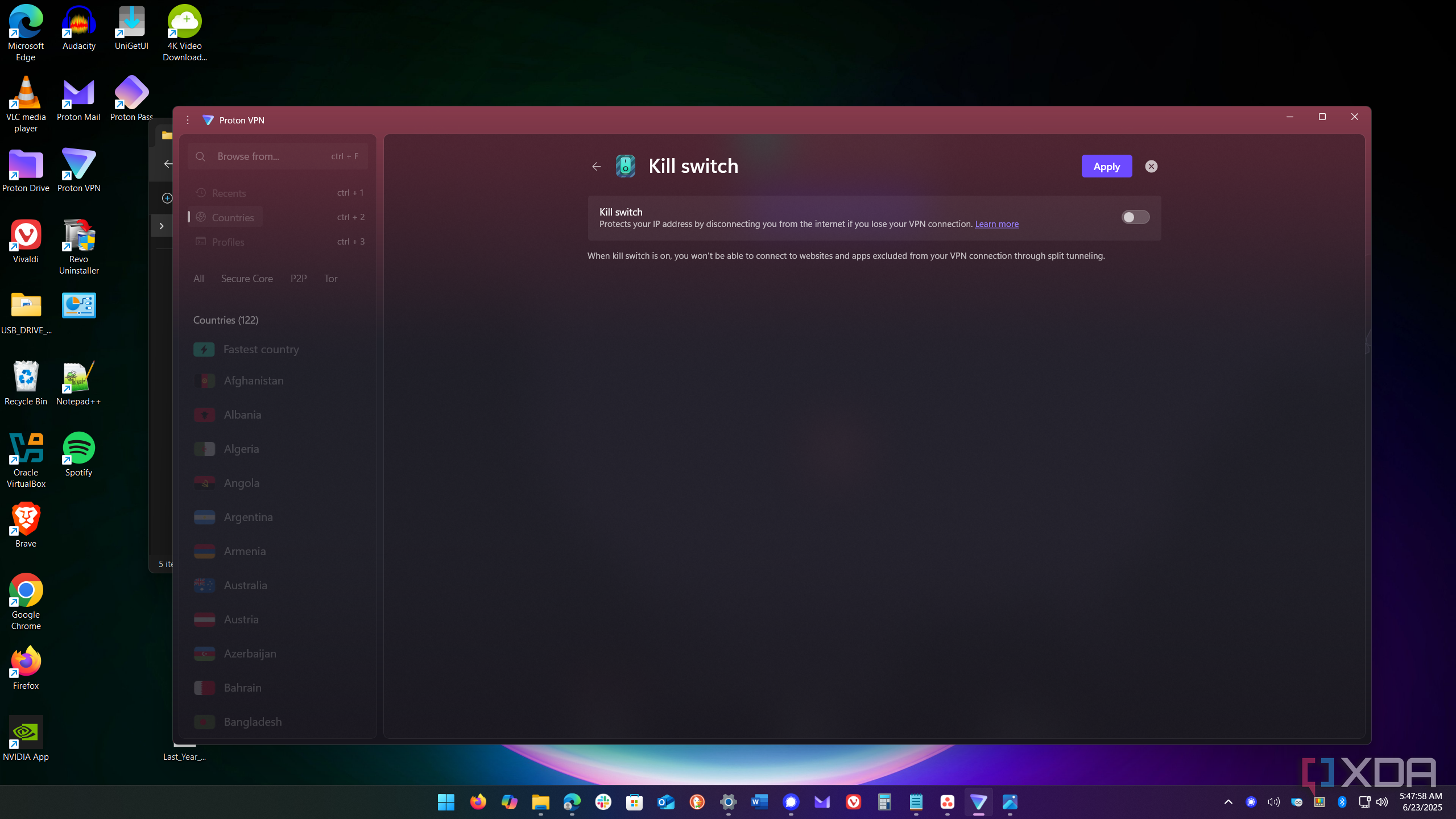The image size is (1456, 819).
Task: Open the USB_DRIVE desktop folder
Action: pyautogui.click(x=26, y=312)
